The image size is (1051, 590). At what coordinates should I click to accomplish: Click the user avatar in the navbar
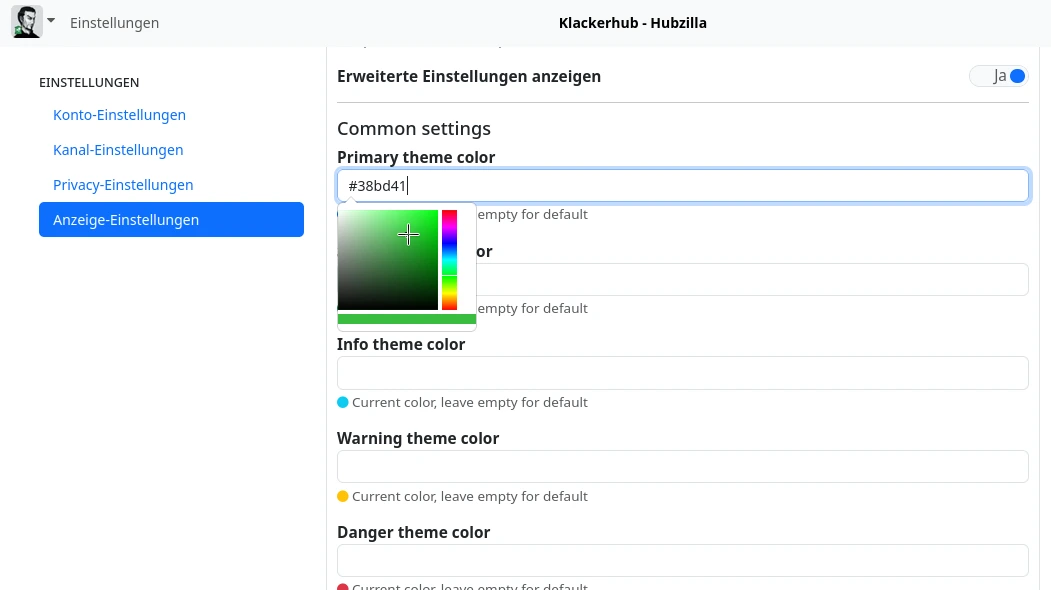tap(27, 22)
